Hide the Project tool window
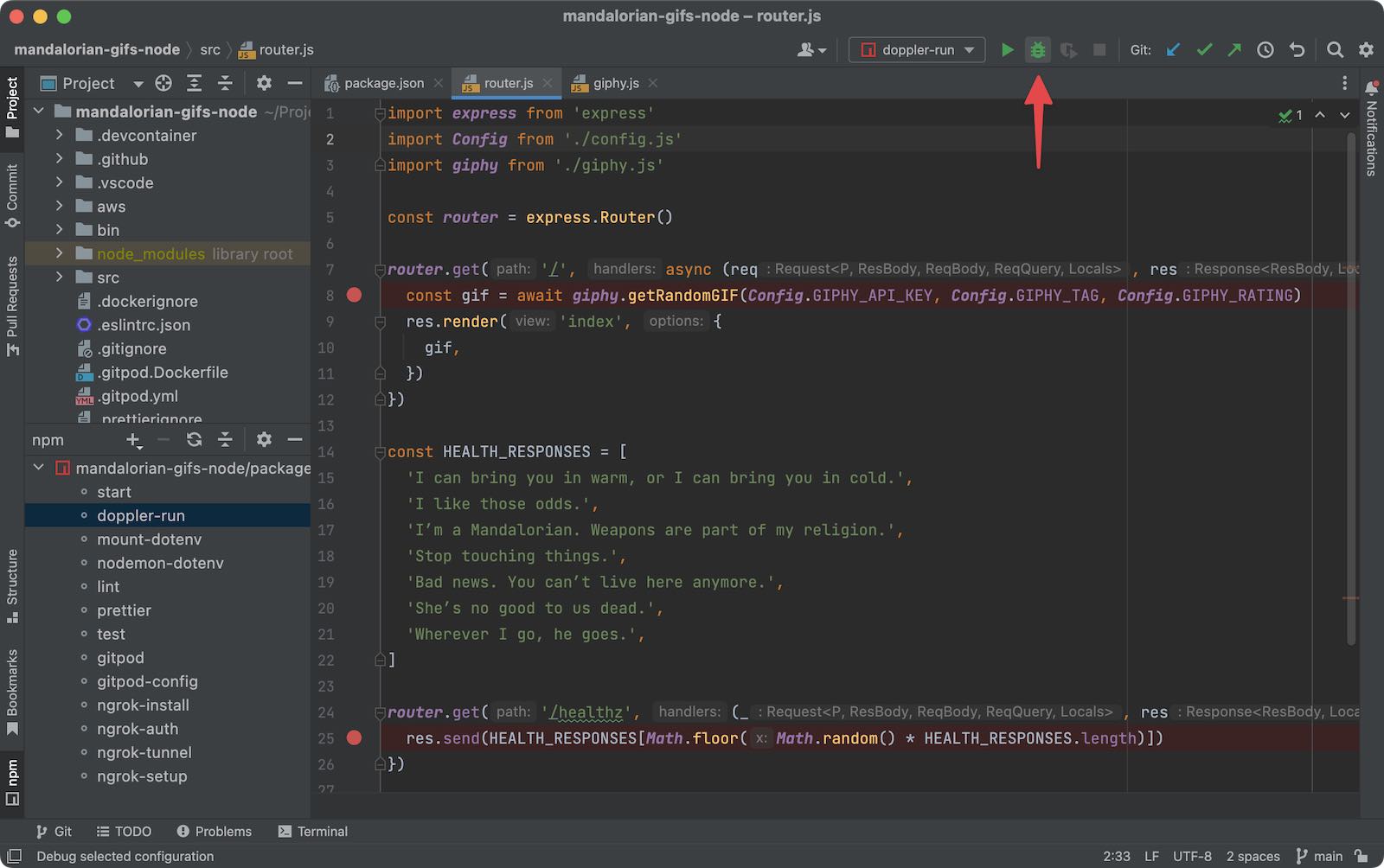Screen dimensions: 1384x868 coord(295,83)
